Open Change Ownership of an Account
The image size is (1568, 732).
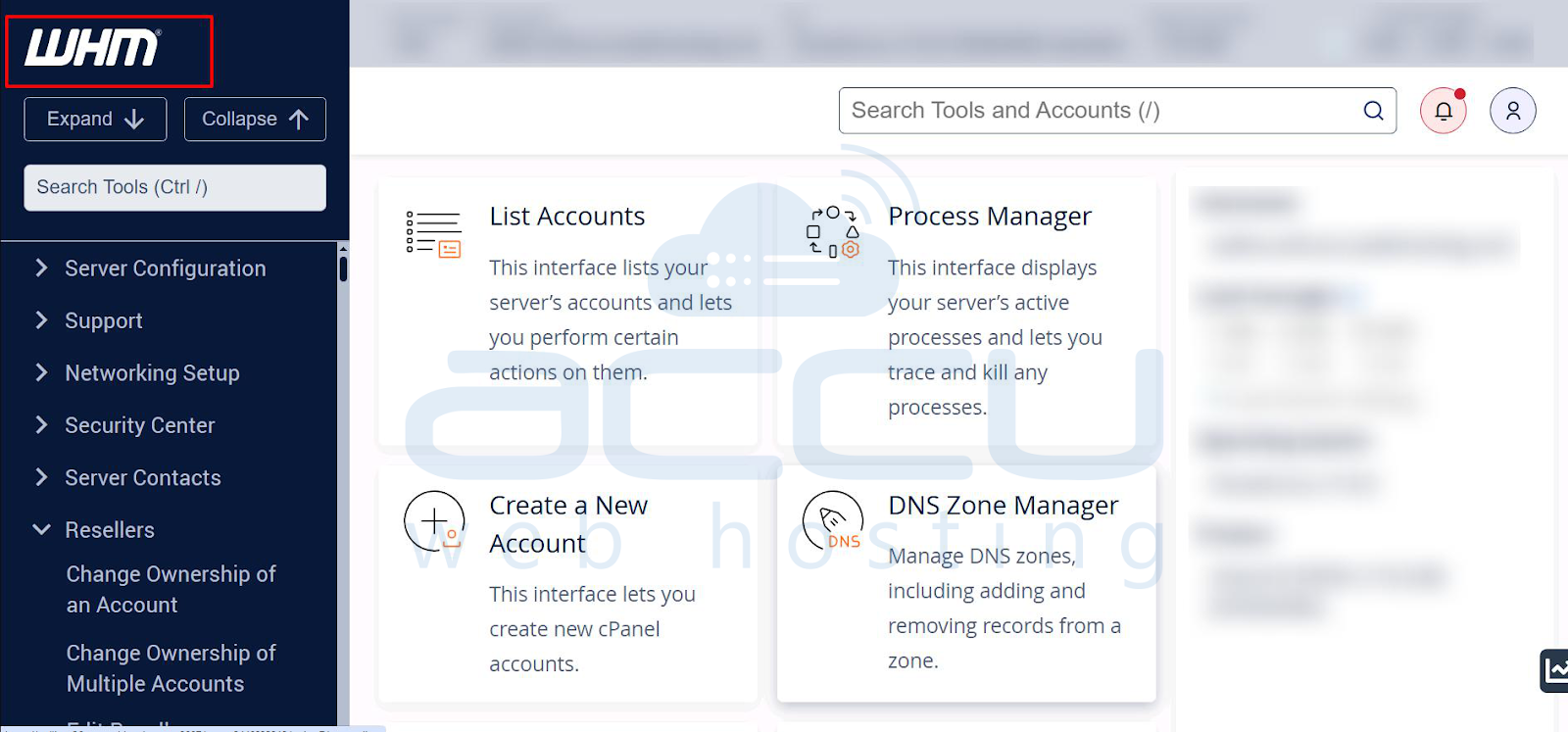(171, 589)
